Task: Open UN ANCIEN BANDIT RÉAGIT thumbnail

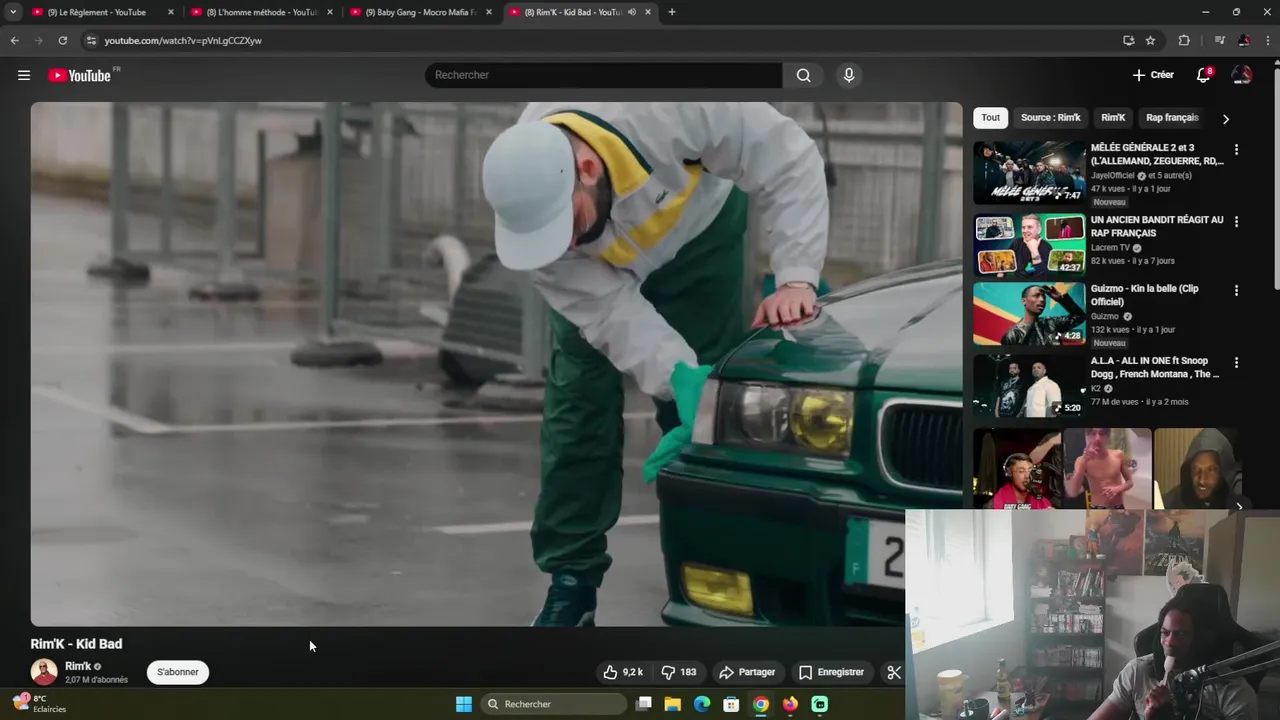Action: click(x=1029, y=244)
